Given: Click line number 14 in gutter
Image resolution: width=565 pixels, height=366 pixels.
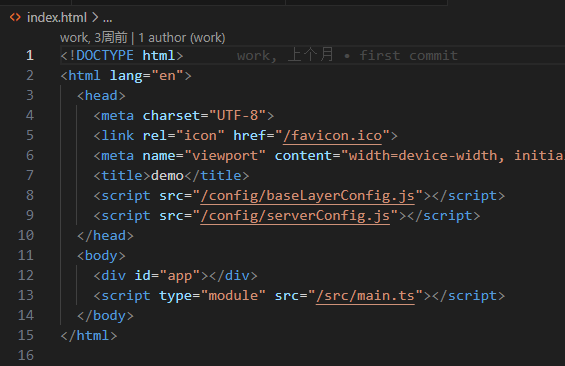Looking at the screenshot, I should pyautogui.click(x=26, y=316).
